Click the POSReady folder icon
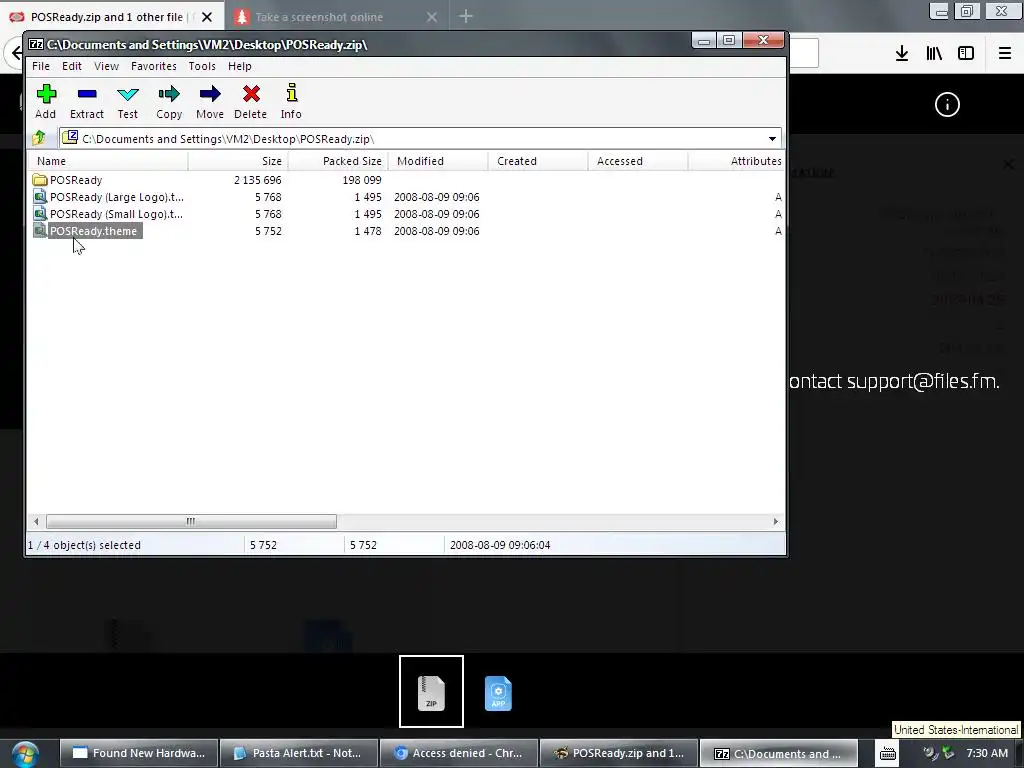1024x768 pixels. [x=40, y=180]
